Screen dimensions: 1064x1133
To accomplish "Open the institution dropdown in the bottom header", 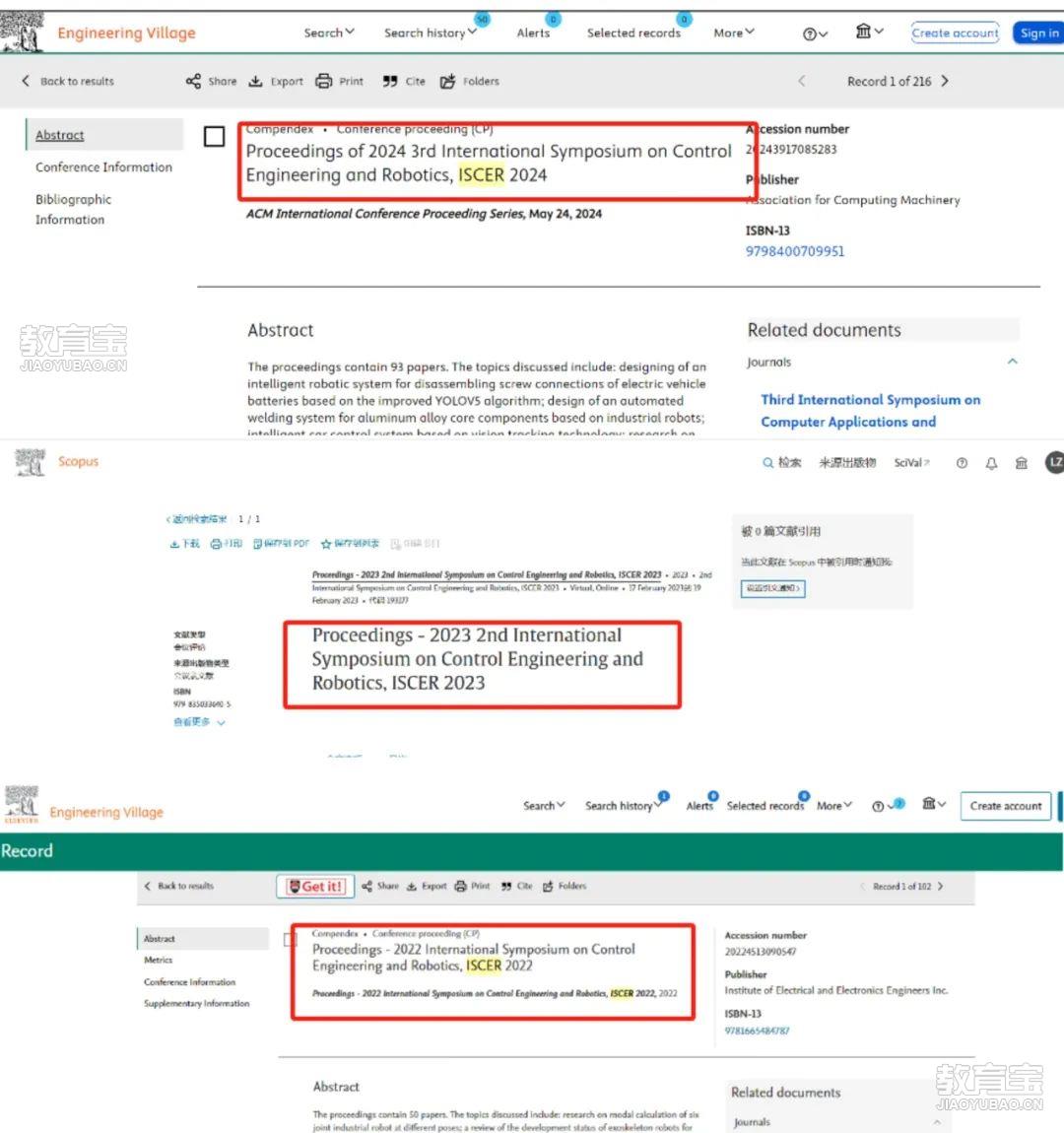I will 934,804.
